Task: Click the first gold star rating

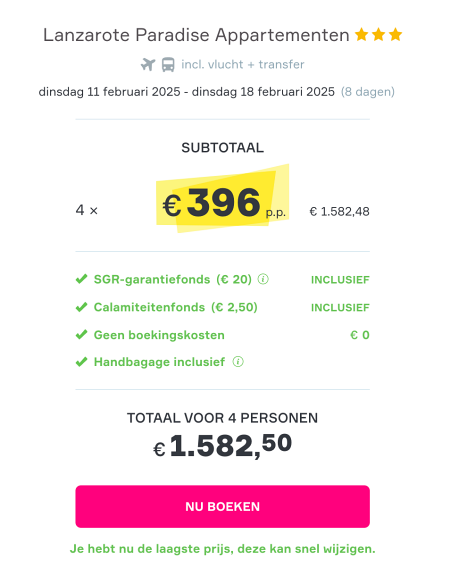Action: [x=361, y=35]
